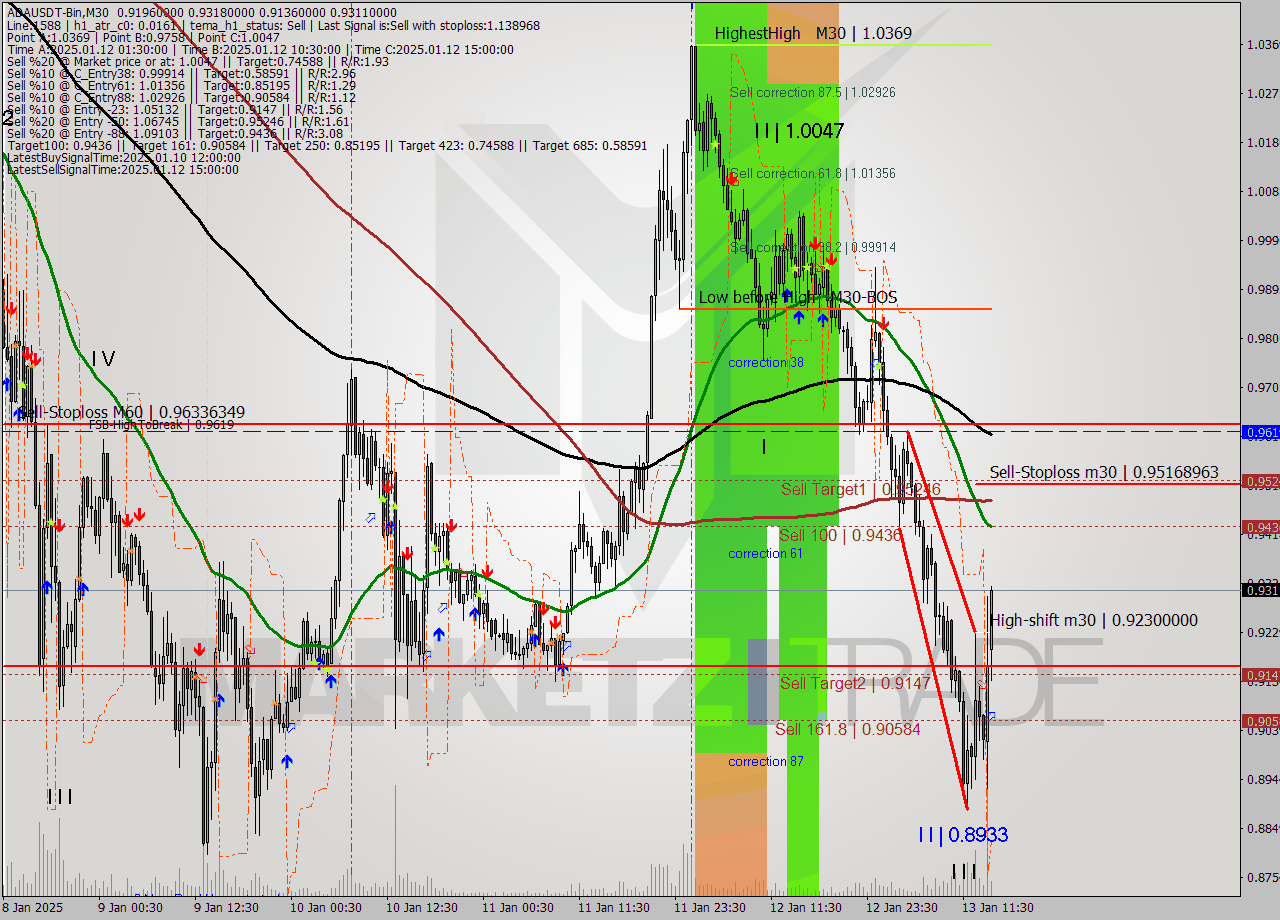The width and height of the screenshot is (1280, 920).
Task: Select the 'I I | 1.0047' wave label
Action: pyautogui.click(x=799, y=130)
